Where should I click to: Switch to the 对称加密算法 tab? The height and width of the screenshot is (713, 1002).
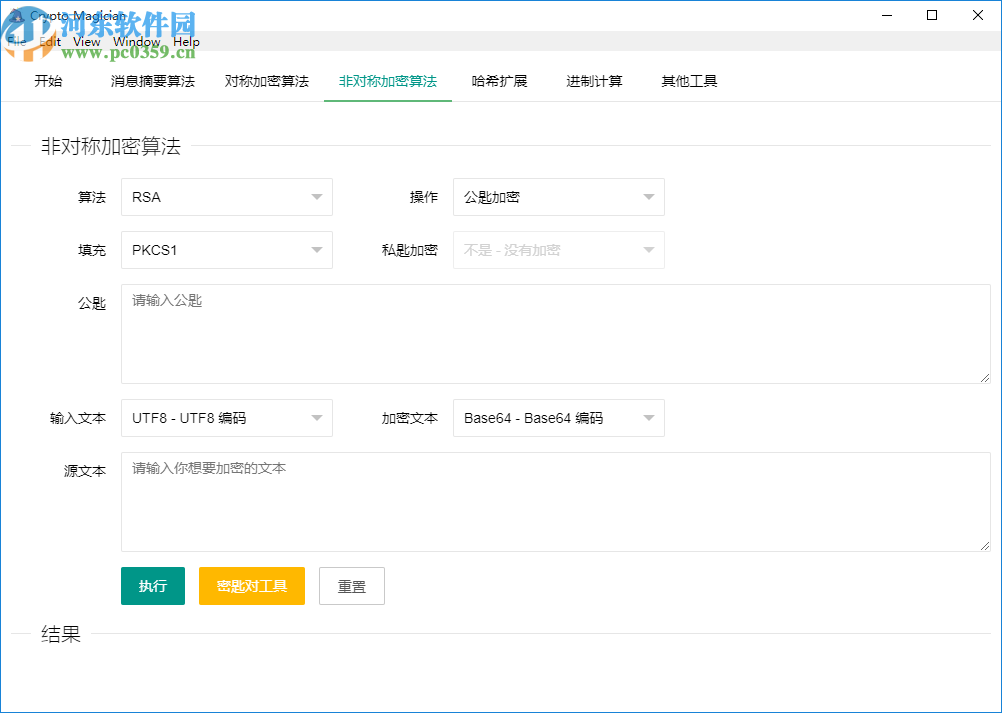pyautogui.click(x=266, y=81)
